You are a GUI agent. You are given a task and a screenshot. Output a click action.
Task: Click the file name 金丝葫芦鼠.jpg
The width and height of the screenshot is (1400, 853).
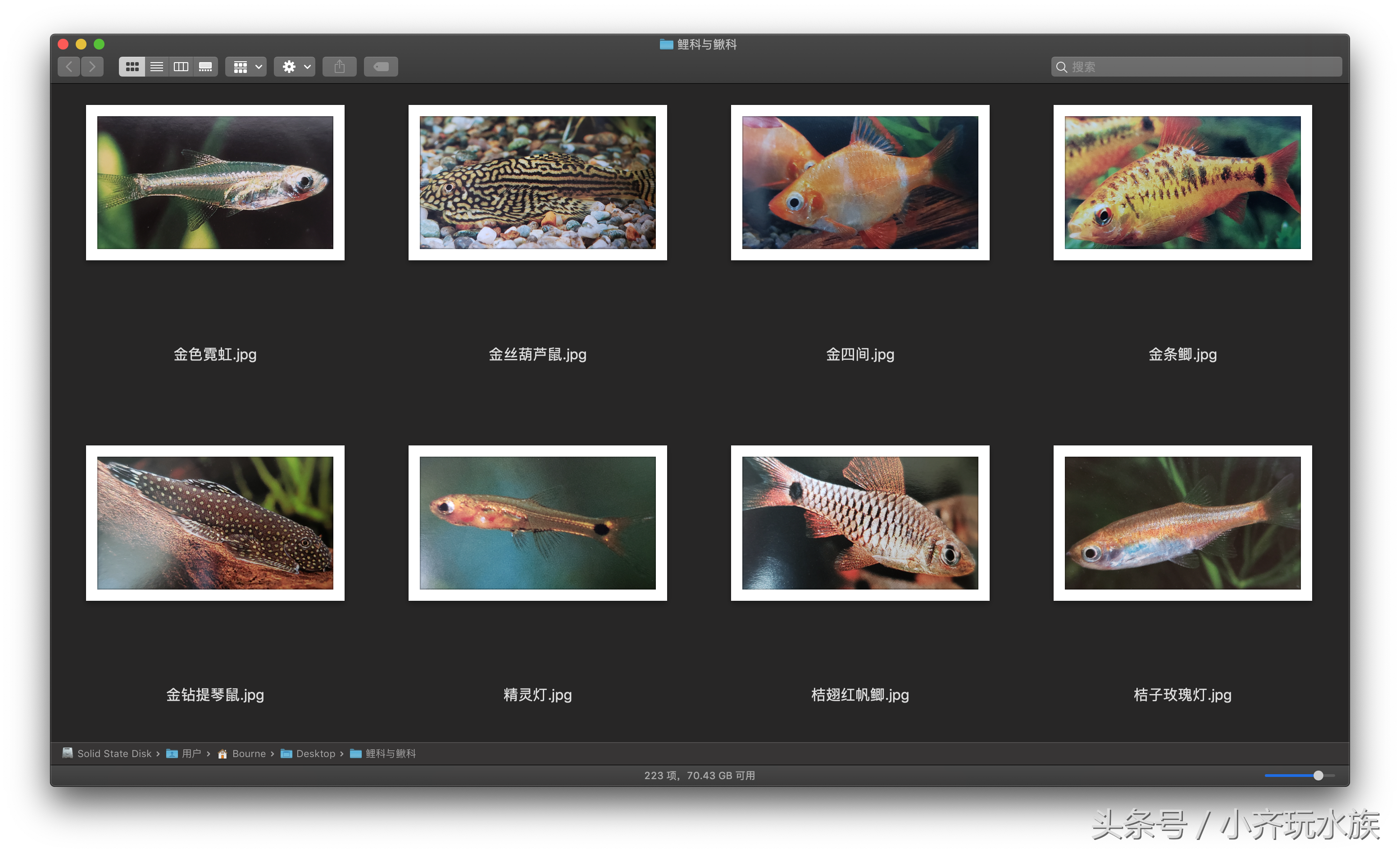coord(538,355)
